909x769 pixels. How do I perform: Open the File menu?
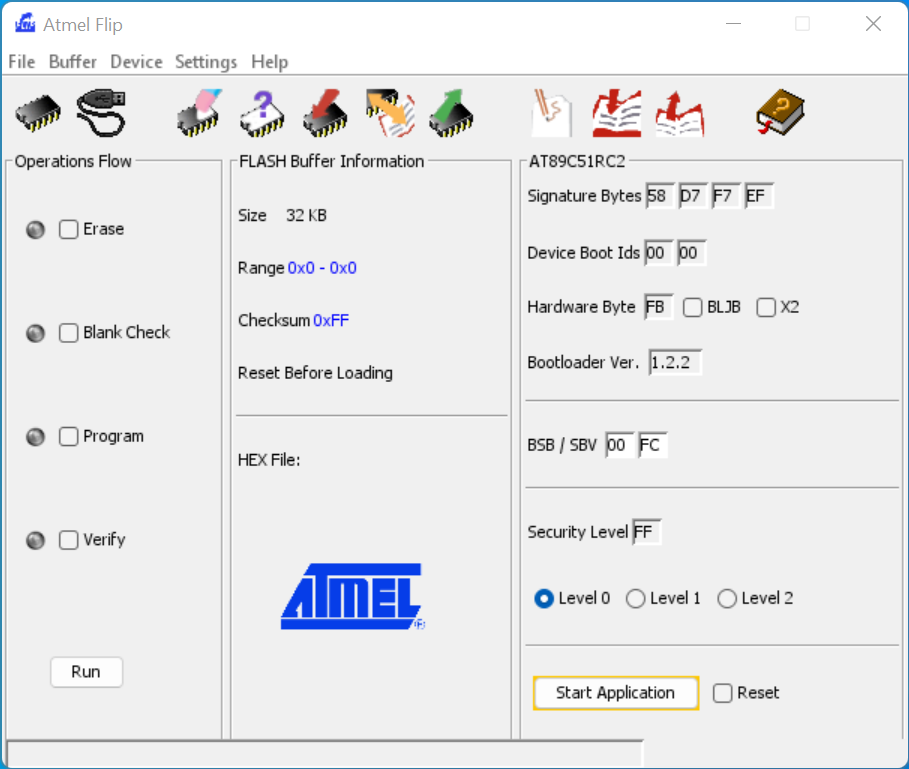point(21,61)
